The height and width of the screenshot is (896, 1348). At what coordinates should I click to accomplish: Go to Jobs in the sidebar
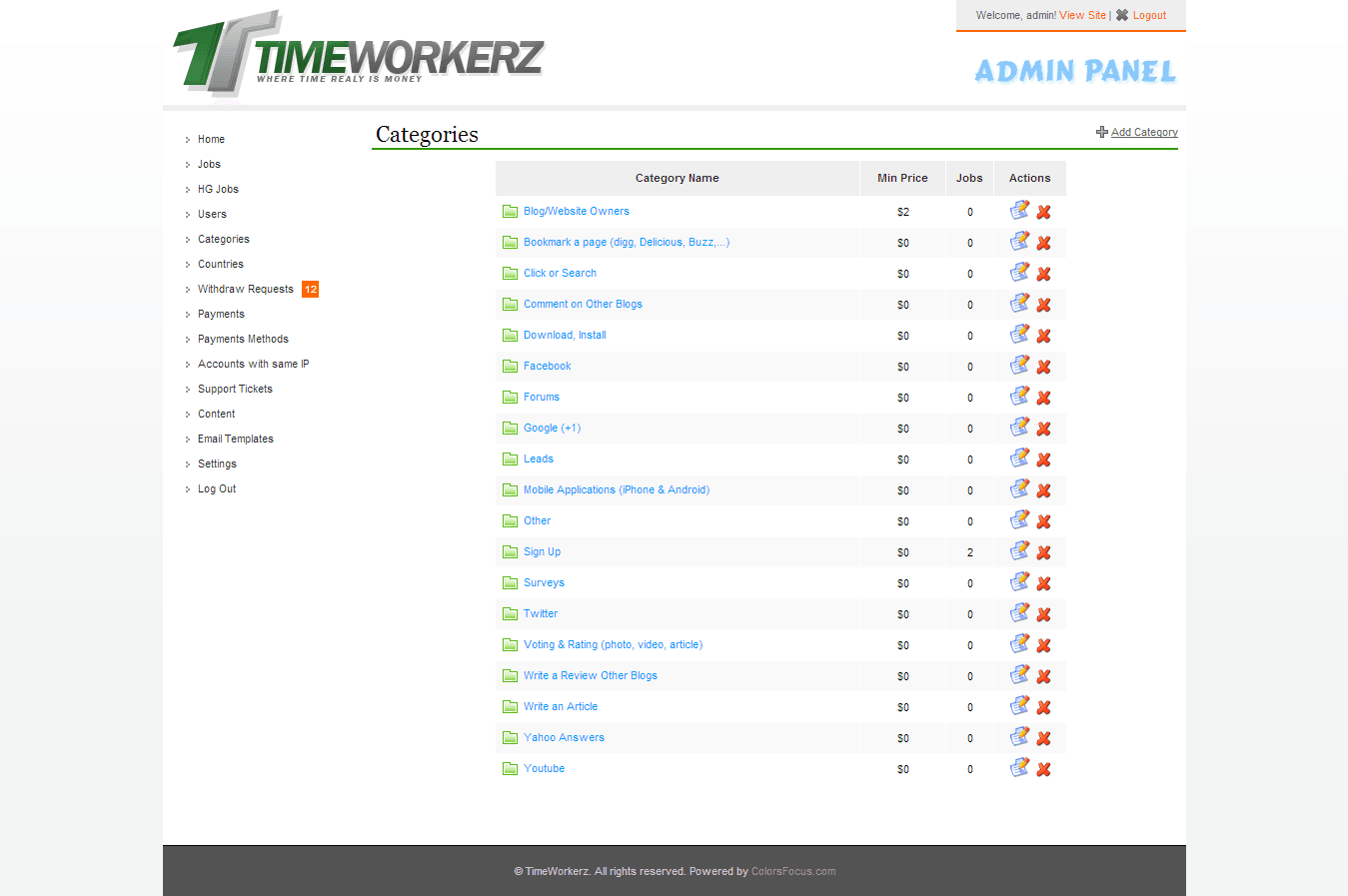click(x=209, y=165)
